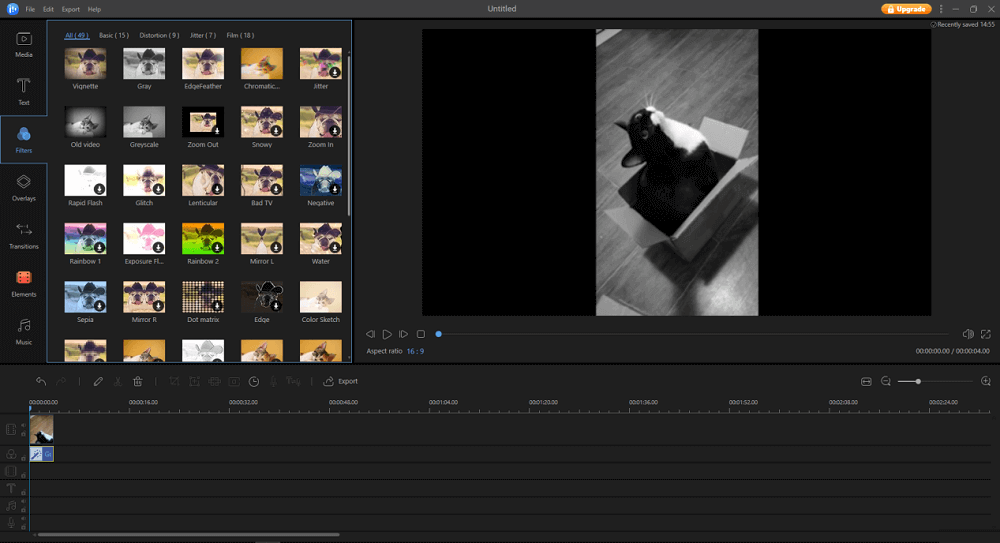
Task: Toggle preview volume speaker icon
Action: [x=967, y=334]
